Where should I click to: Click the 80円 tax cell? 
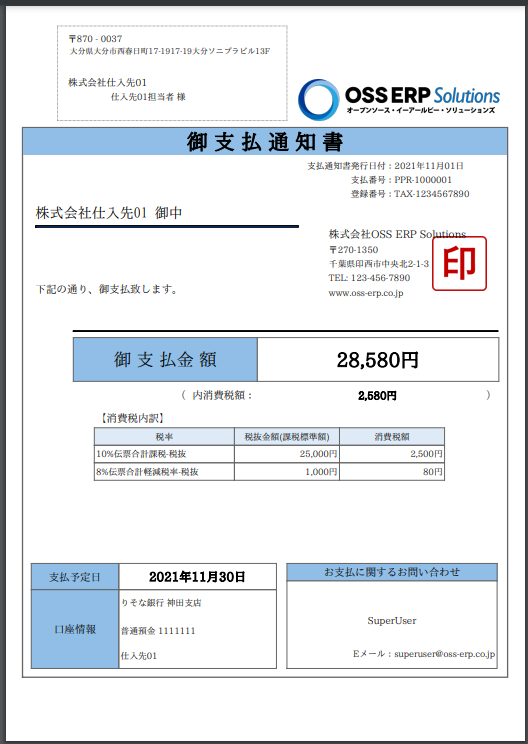[x=392, y=472]
